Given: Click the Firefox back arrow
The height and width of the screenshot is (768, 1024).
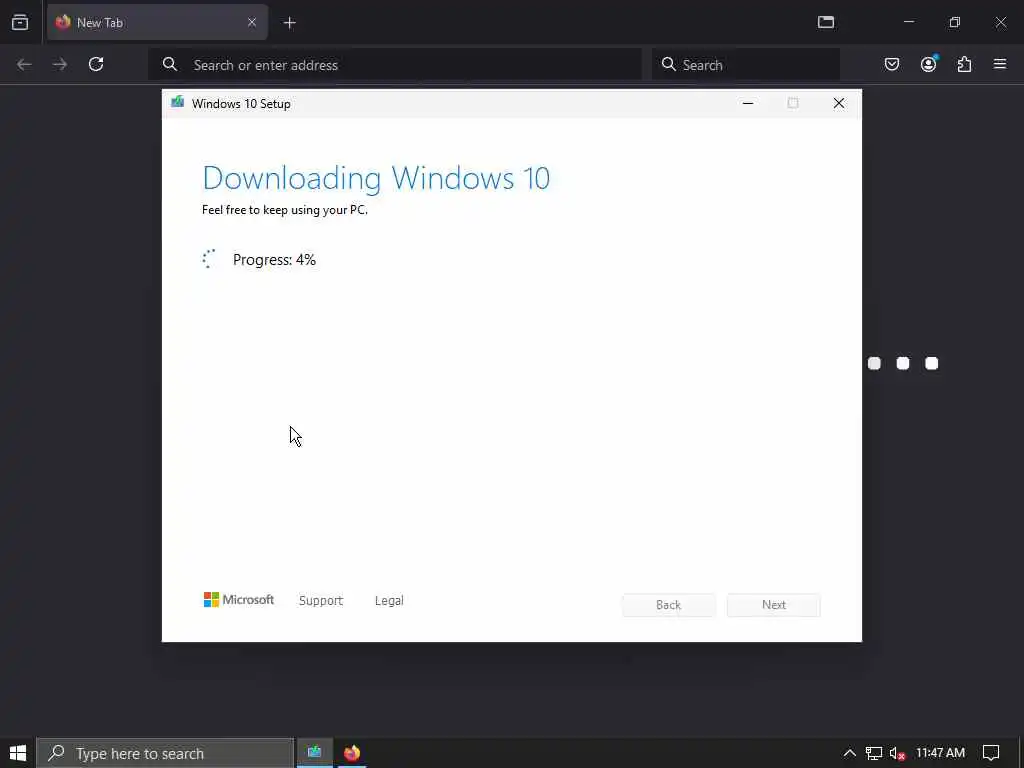Looking at the screenshot, I should click(24, 64).
